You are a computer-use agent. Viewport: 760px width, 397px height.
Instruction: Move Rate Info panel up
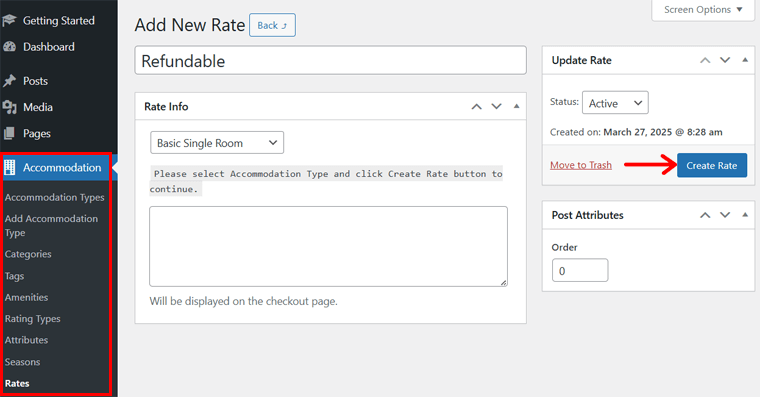click(x=476, y=107)
